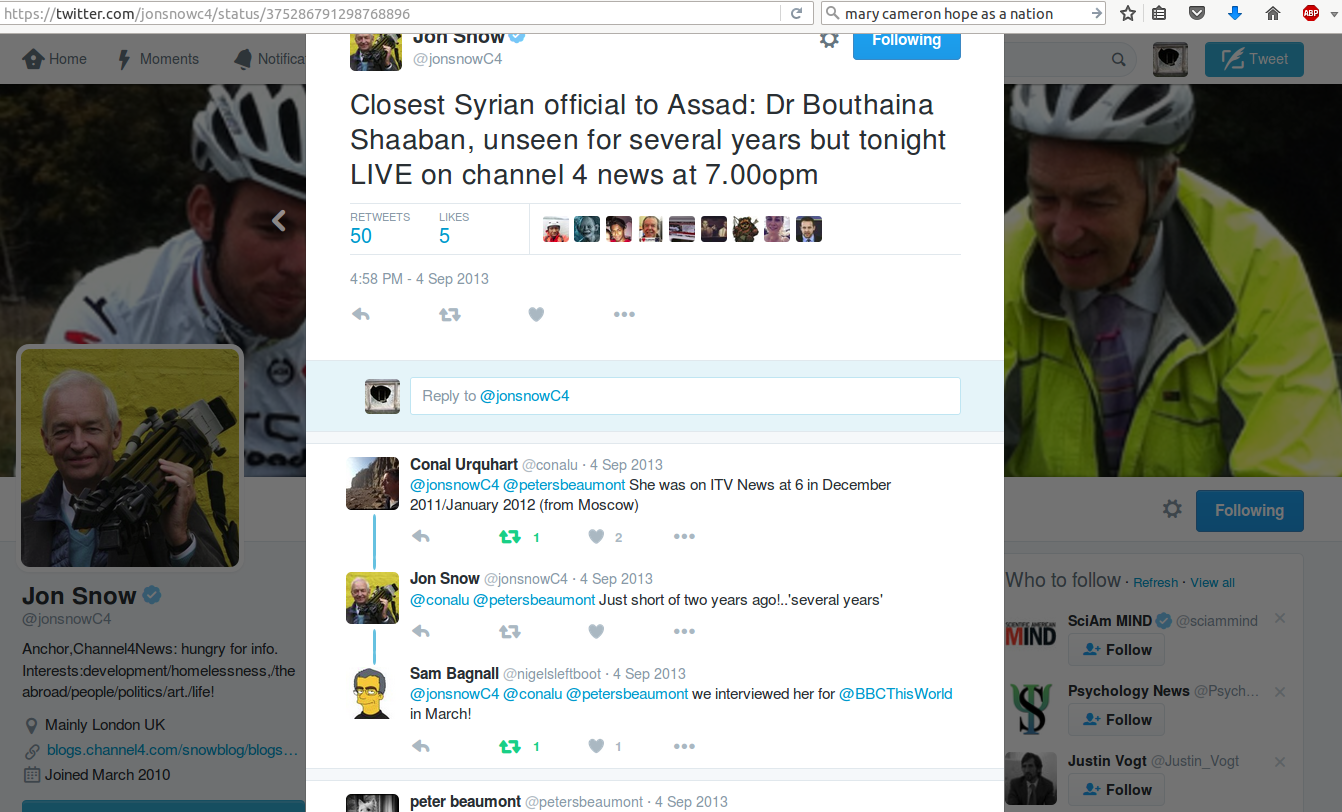Like the main tweet with heart icon
Image resolution: width=1342 pixels, height=812 pixels.
pyautogui.click(x=536, y=314)
